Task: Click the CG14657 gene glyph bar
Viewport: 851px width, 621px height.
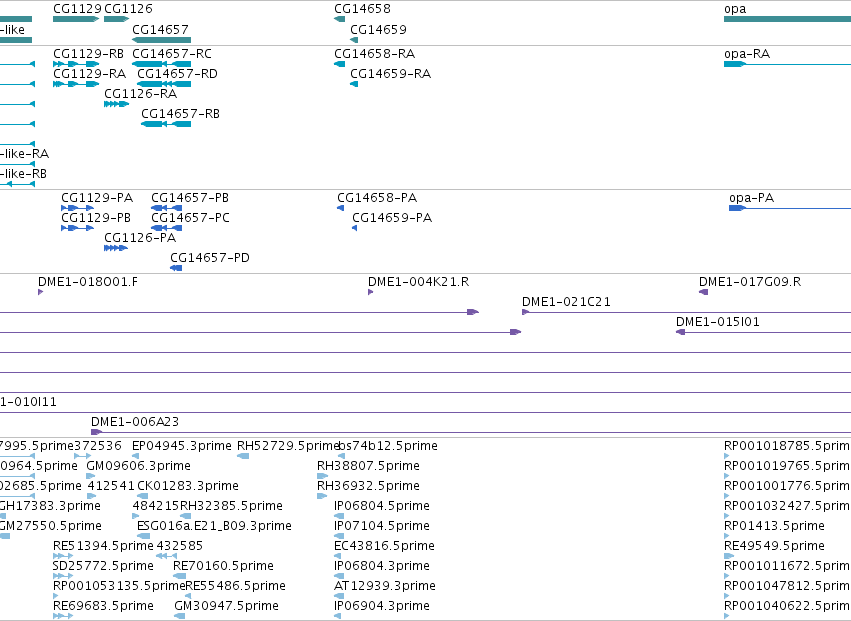Action: coord(162,40)
